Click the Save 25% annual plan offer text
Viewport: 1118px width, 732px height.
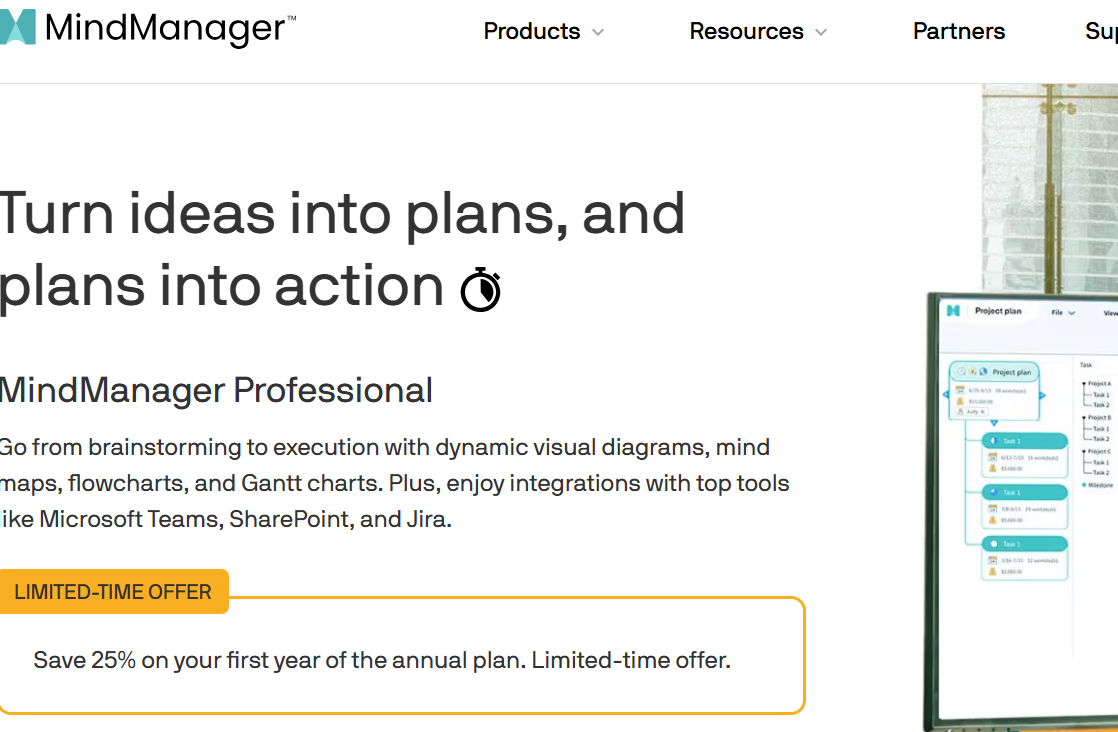(382, 660)
